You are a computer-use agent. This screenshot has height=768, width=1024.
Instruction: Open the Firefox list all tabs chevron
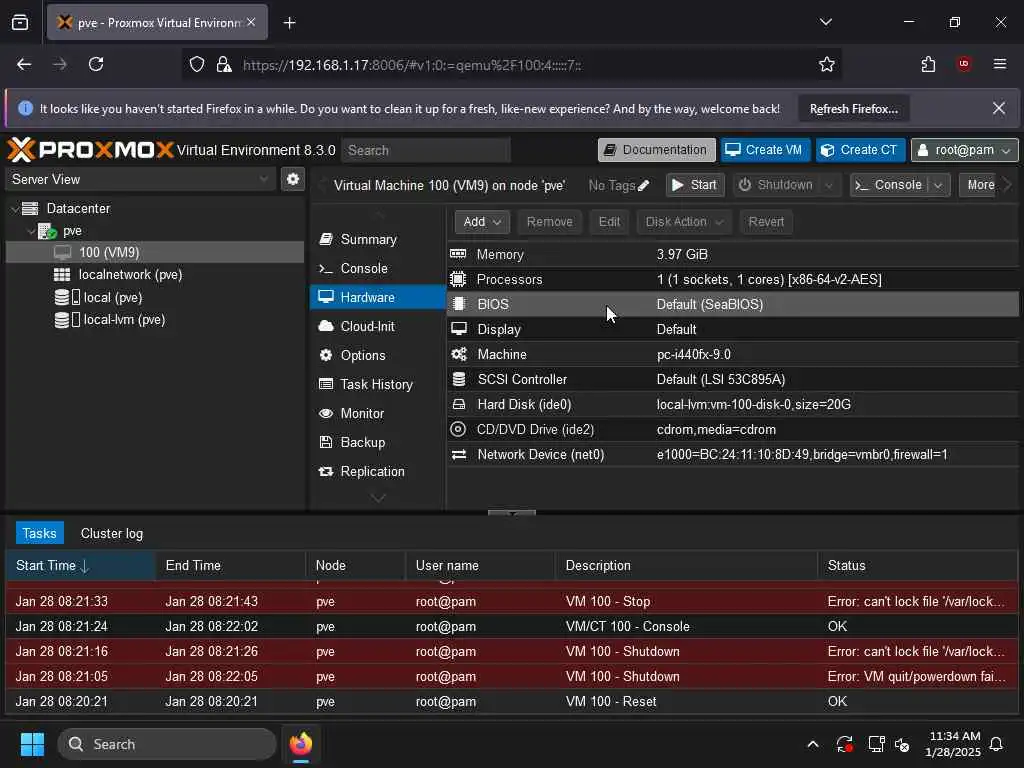pos(825,22)
